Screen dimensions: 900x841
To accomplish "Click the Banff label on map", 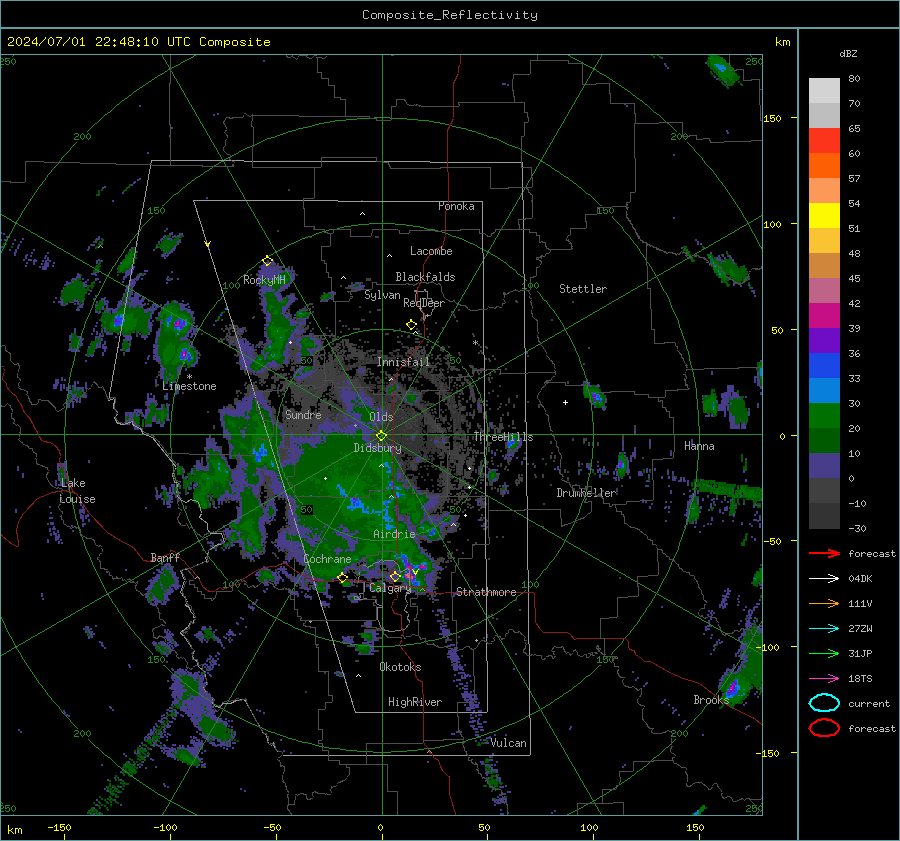I will pyautogui.click(x=165, y=558).
